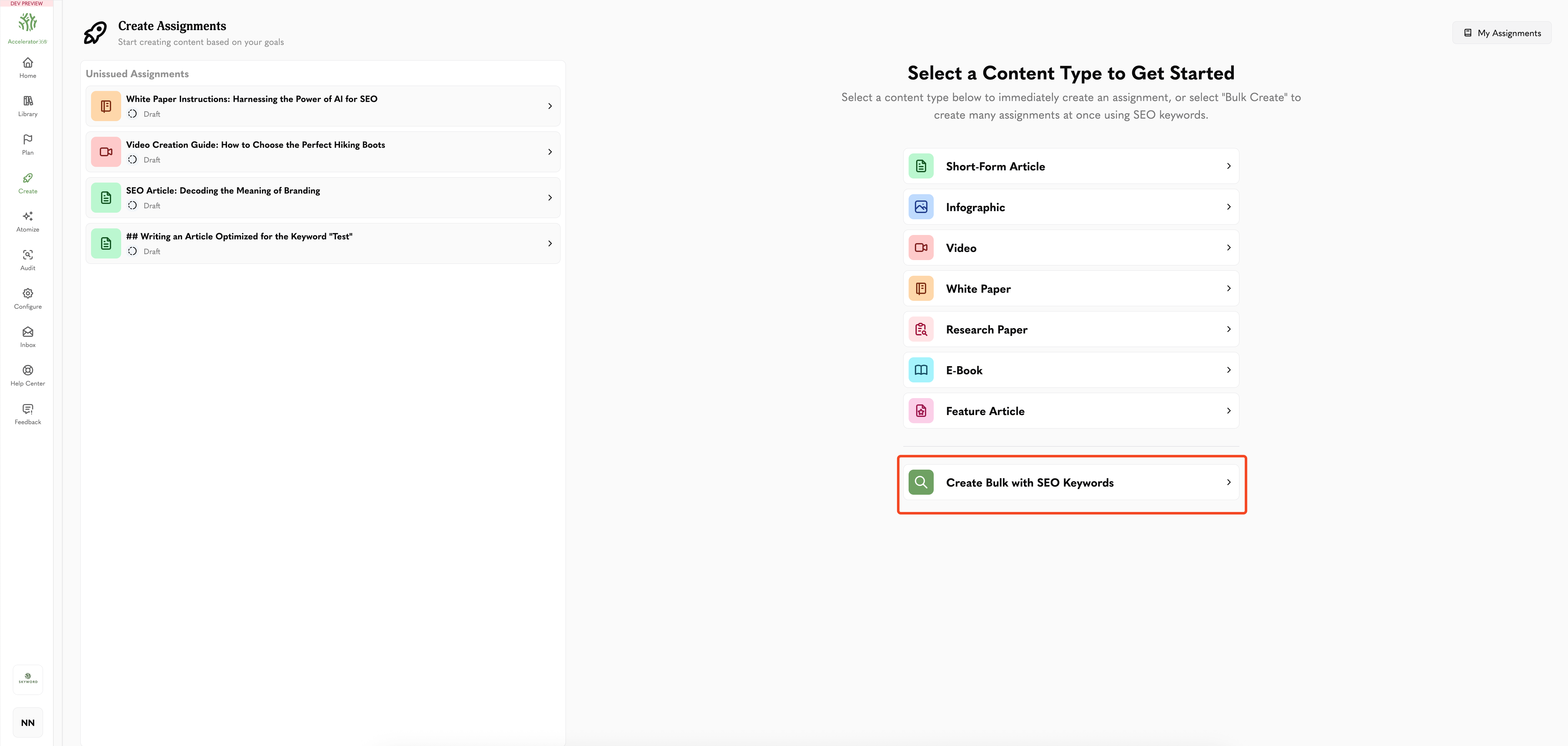Open the NN user profile avatar

pyautogui.click(x=28, y=722)
